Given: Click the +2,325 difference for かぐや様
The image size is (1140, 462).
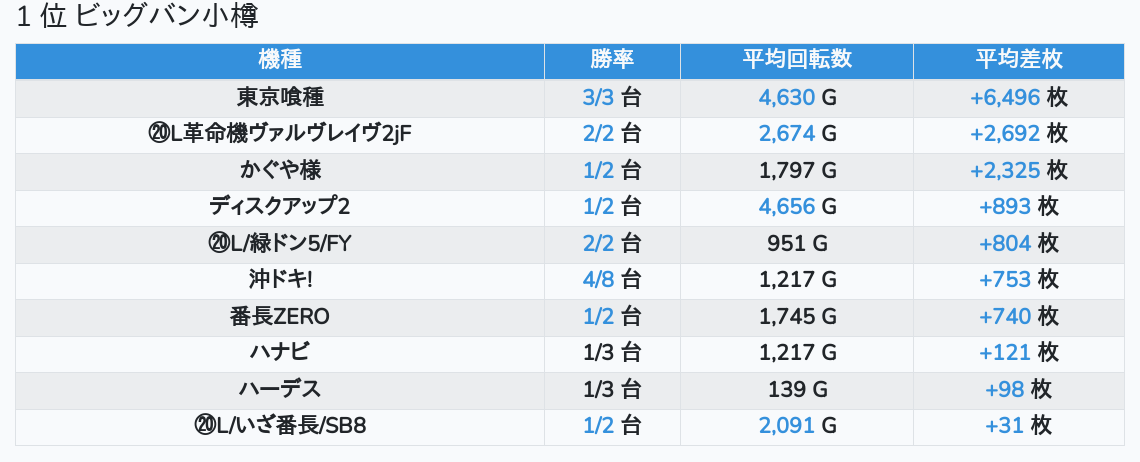Looking at the screenshot, I should 1005,170.
